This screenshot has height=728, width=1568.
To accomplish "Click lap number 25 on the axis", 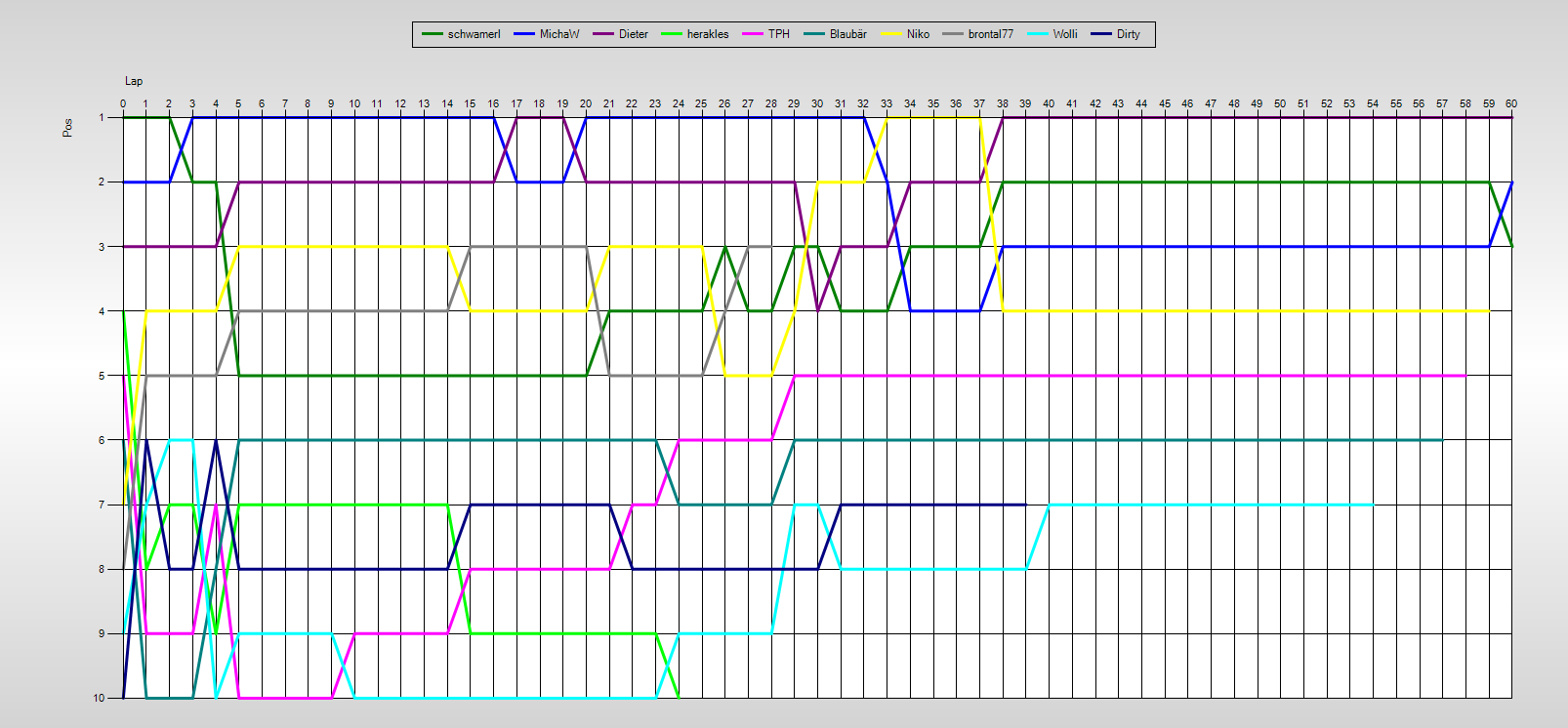I will pyautogui.click(x=702, y=103).
